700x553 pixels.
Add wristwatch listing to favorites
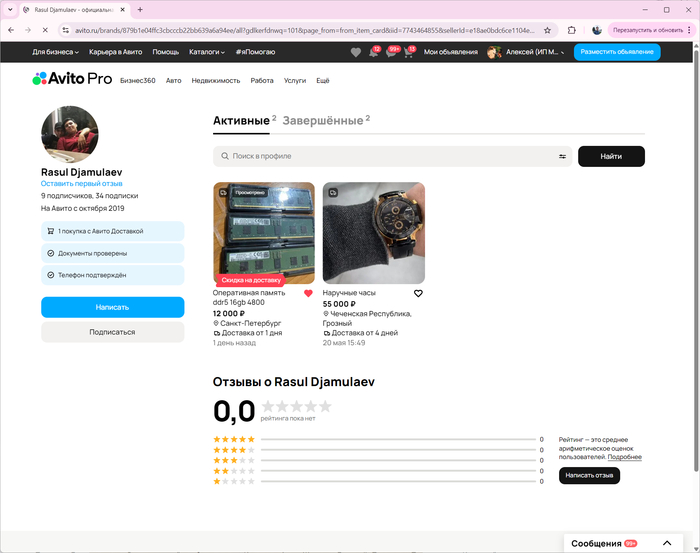pos(418,294)
